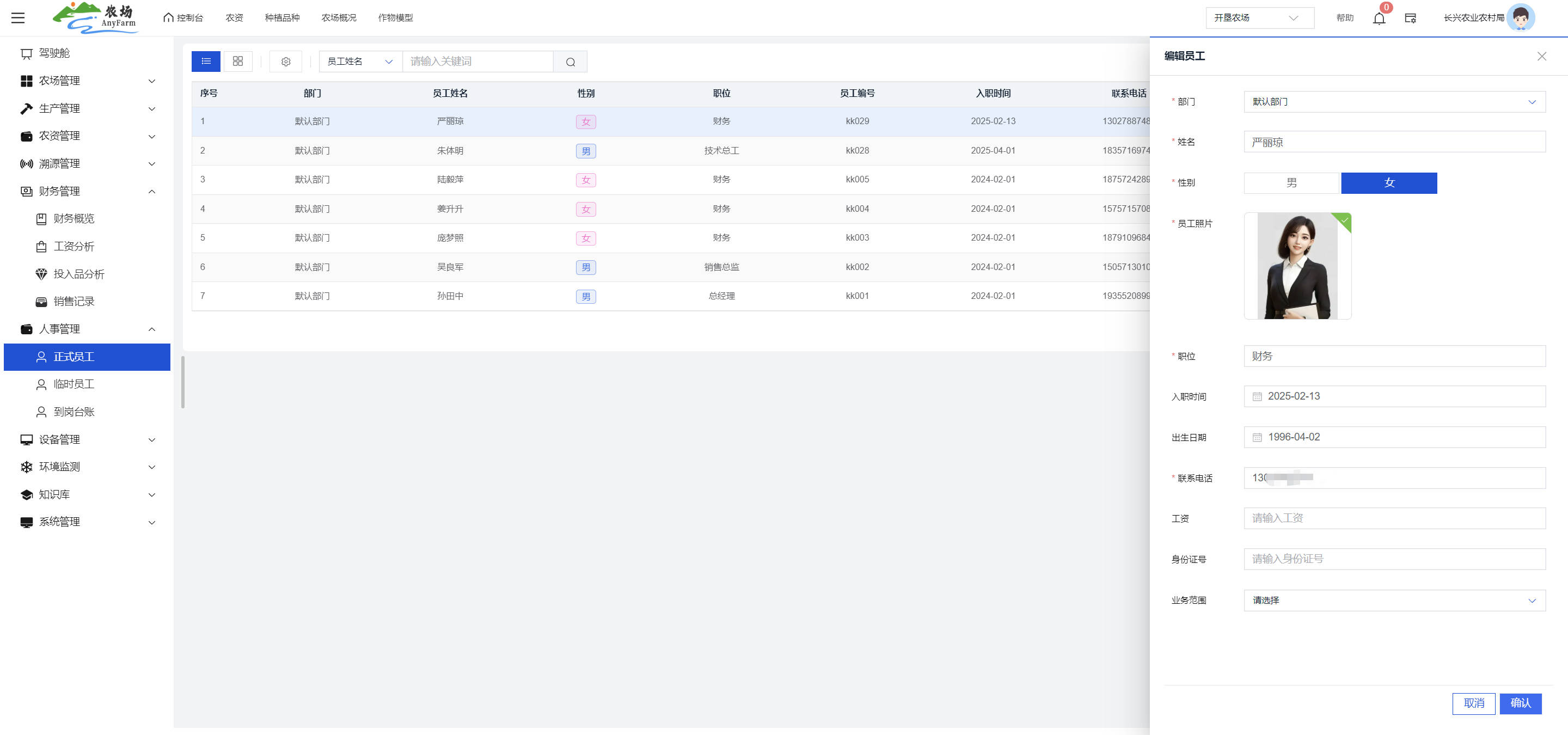Click calendar icon in 入职时间 field
Viewport: 1568px width, 735px height.
pyautogui.click(x=1257, y=397)
